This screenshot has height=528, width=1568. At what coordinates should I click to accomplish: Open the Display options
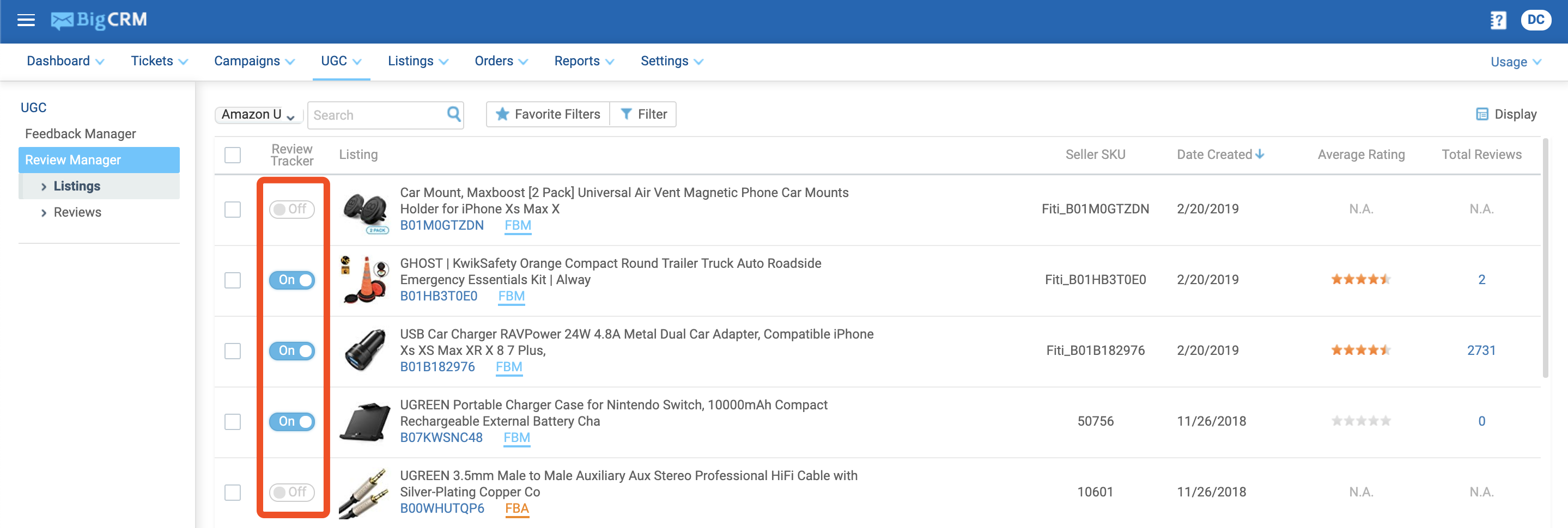(1506, 114)
